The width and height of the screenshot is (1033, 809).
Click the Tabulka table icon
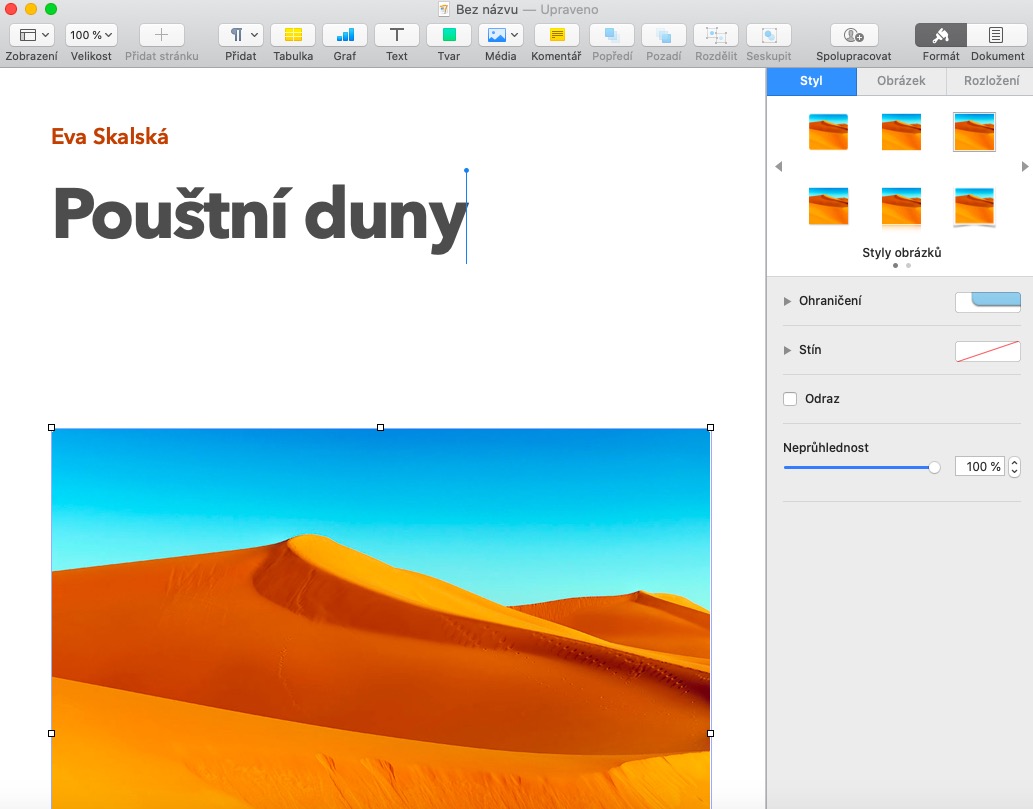pyautogui.click(x=293, y=35)
